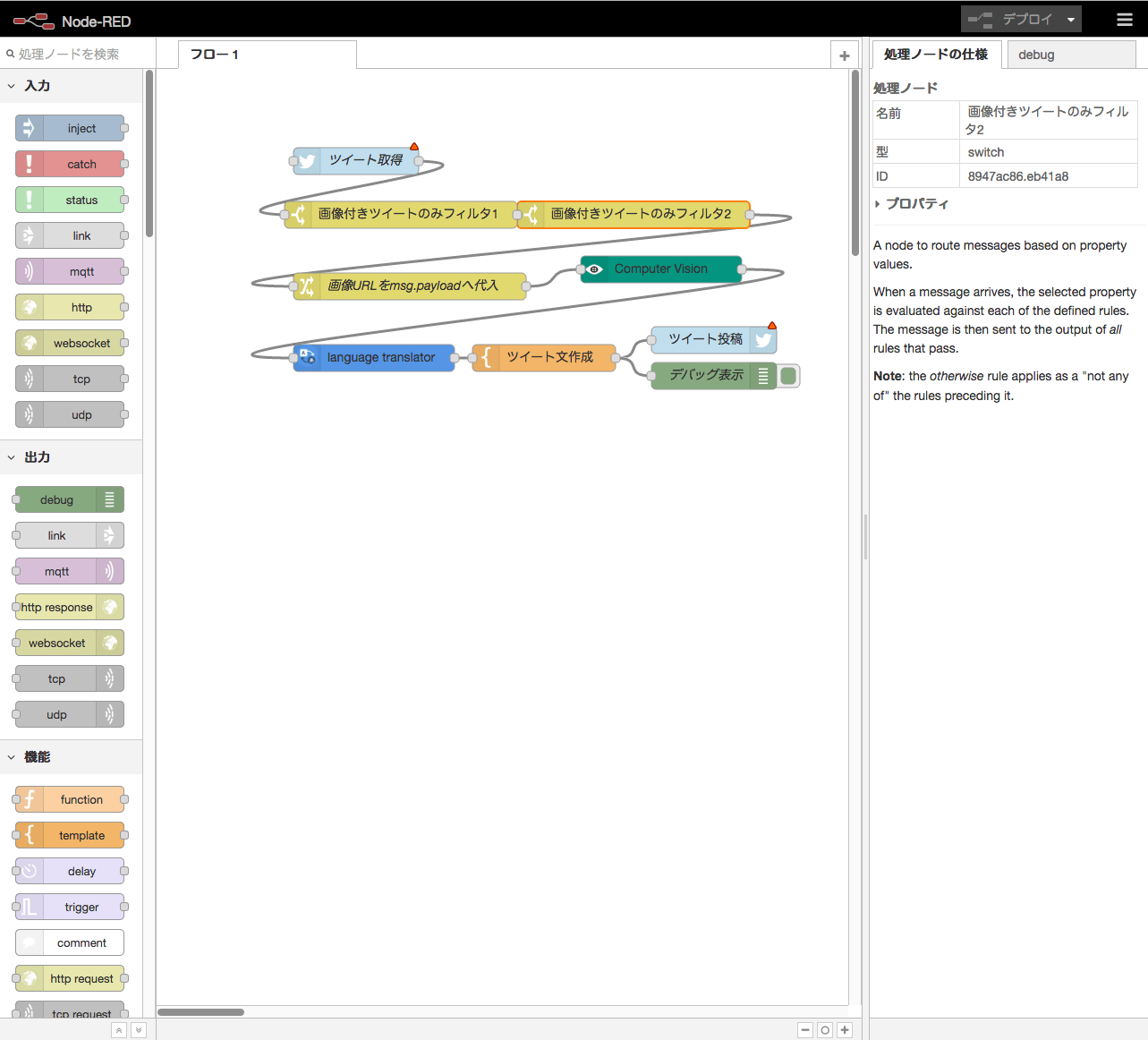1148x1040 pixels.
Task: Click the sidebar resize handle
Action: point(865,537)
